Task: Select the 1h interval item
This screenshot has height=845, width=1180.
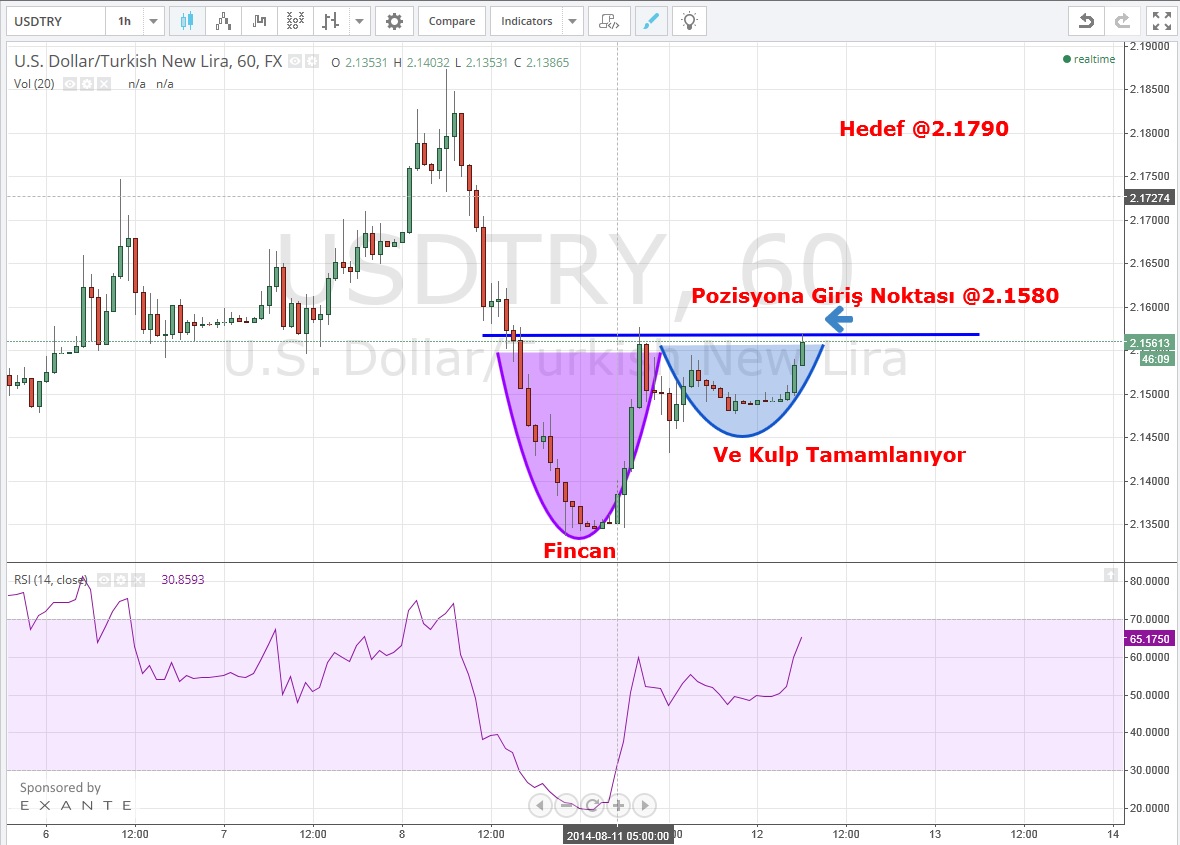Action: [124, 21]
